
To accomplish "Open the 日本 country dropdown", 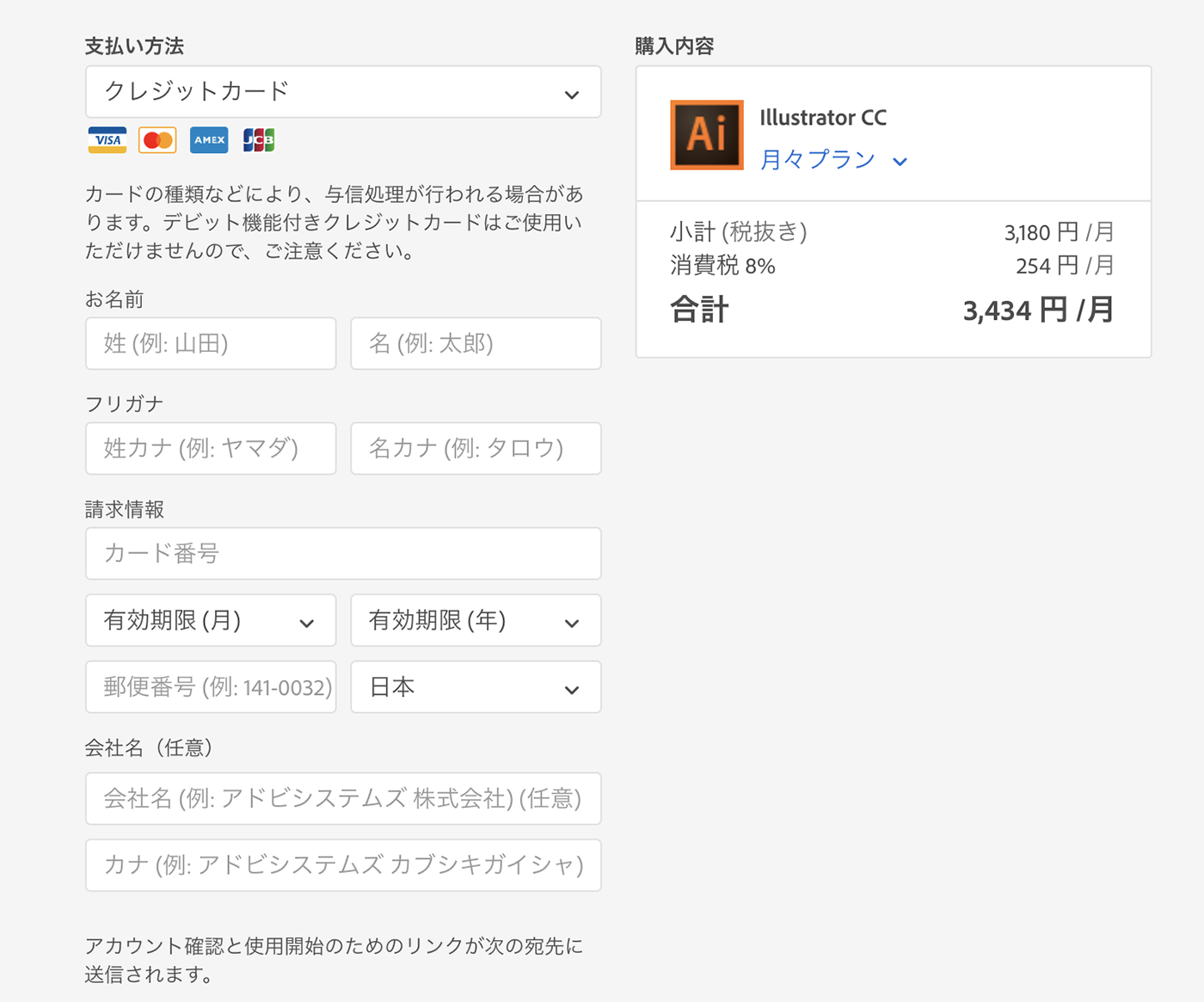I will tap(476, 687).
